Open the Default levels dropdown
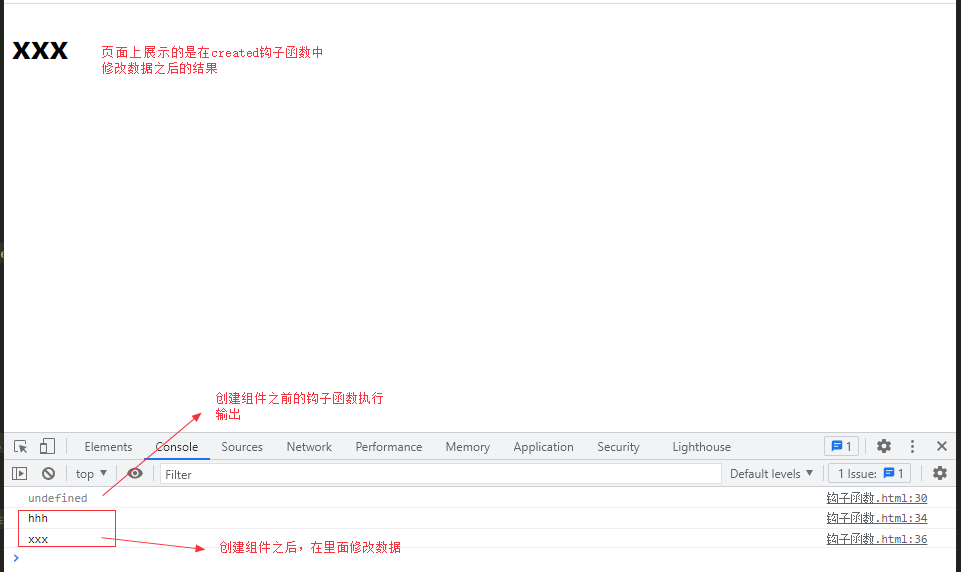The image size is (961, 572). (772, 474)
